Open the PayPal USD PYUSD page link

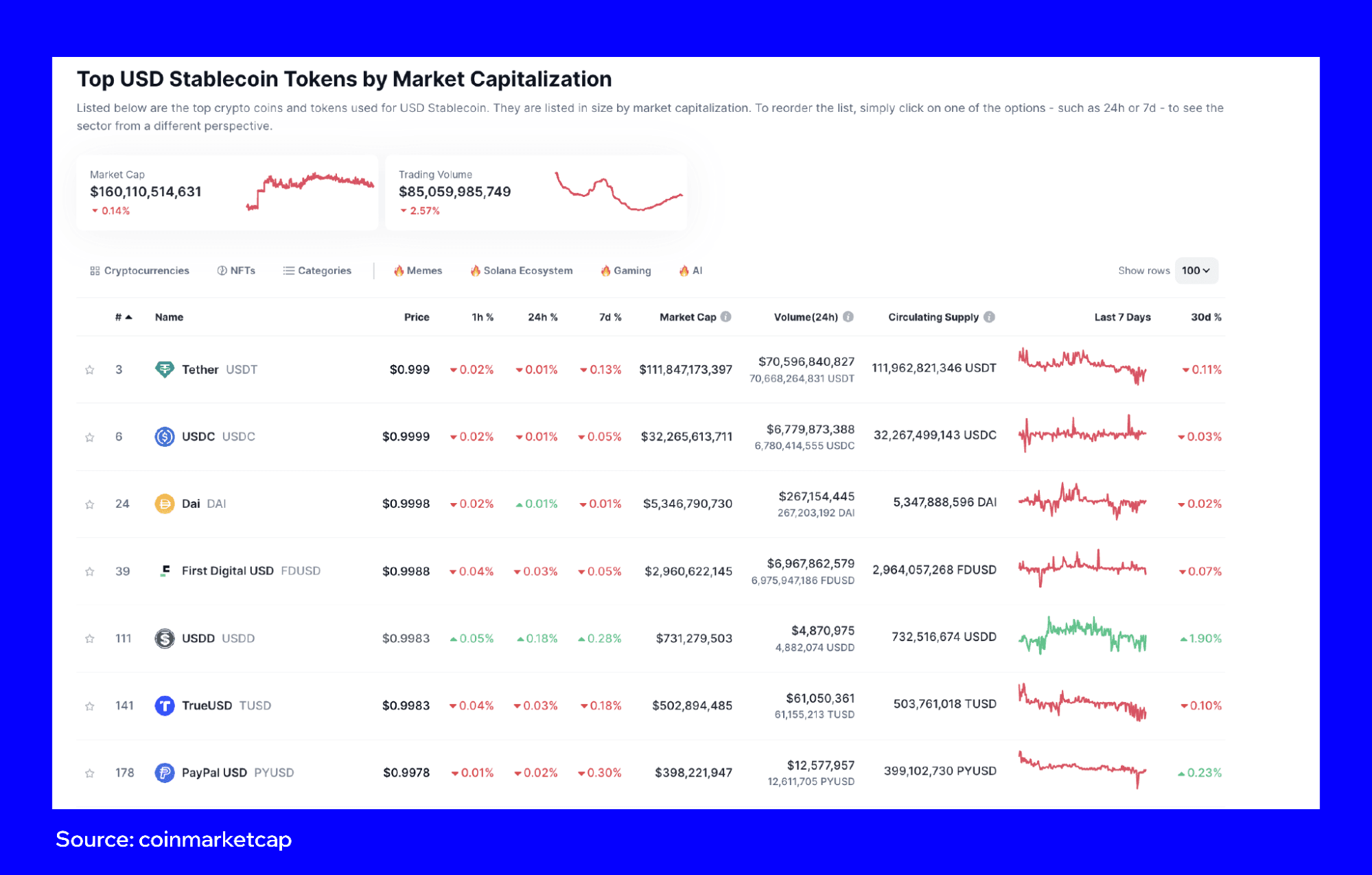pos(237,773)
